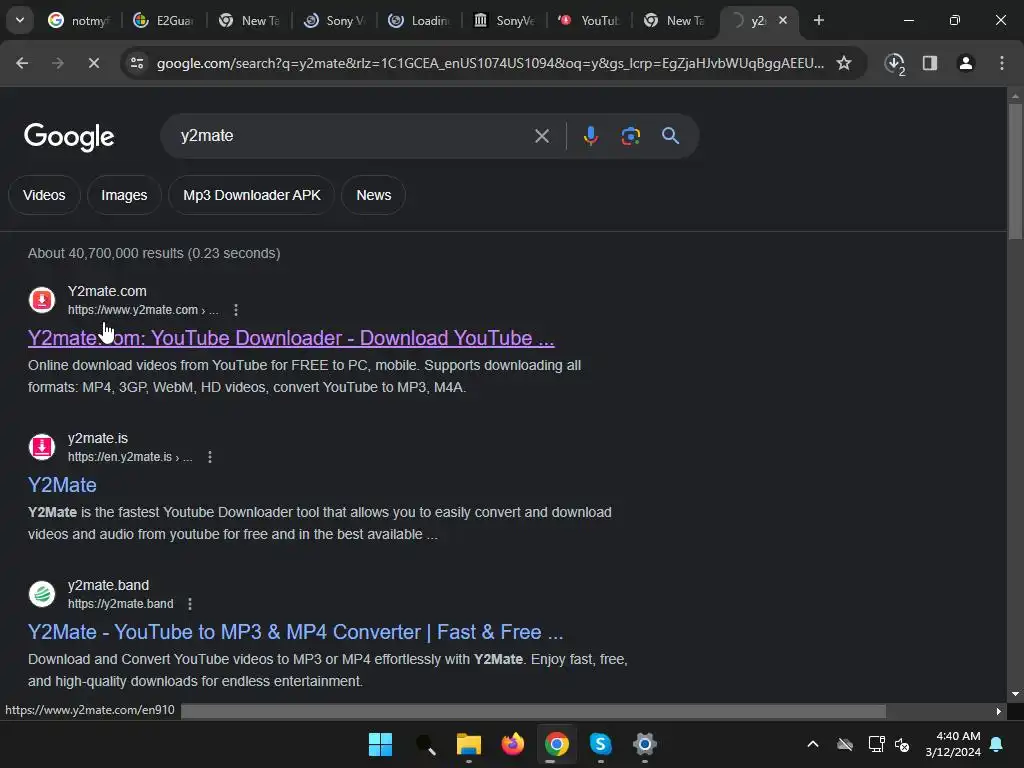Click the horizontal scrollbar thumb
The image size is (1024, 768).
[x=533, y=711]
